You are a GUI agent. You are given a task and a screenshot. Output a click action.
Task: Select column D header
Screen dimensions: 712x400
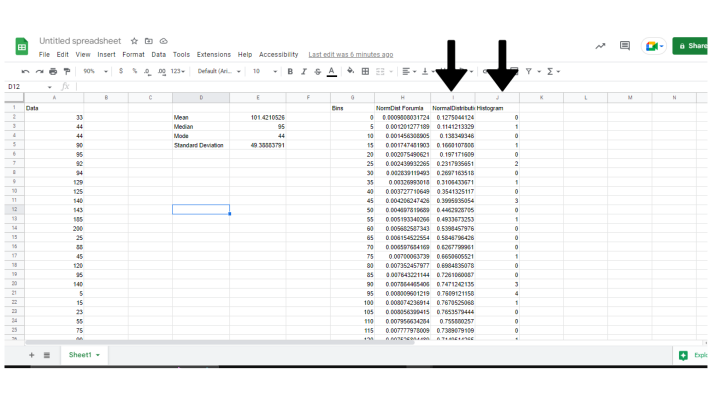[201, 98]
